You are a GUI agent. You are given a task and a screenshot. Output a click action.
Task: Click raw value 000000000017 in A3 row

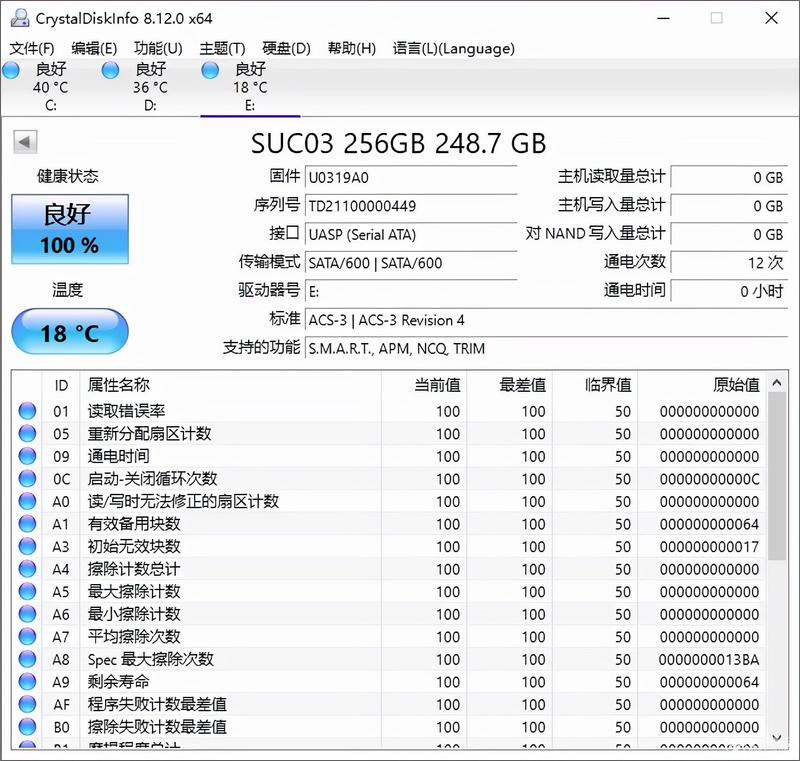[709, 547]
